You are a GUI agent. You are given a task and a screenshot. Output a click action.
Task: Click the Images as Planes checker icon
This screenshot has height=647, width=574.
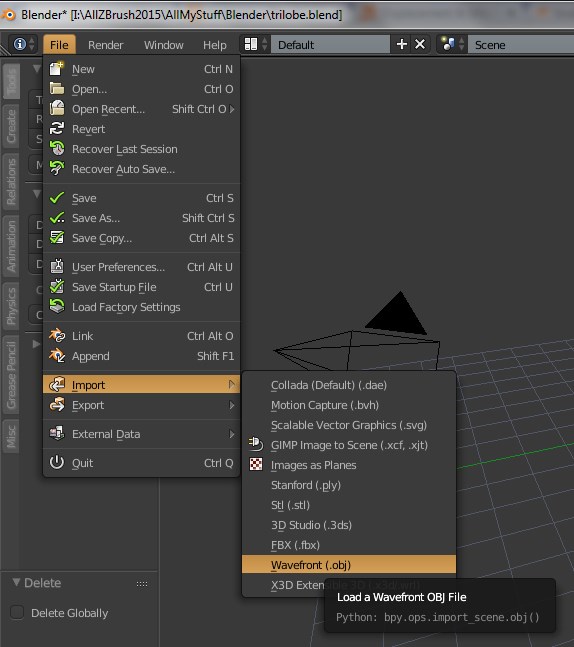coord(256,464)
